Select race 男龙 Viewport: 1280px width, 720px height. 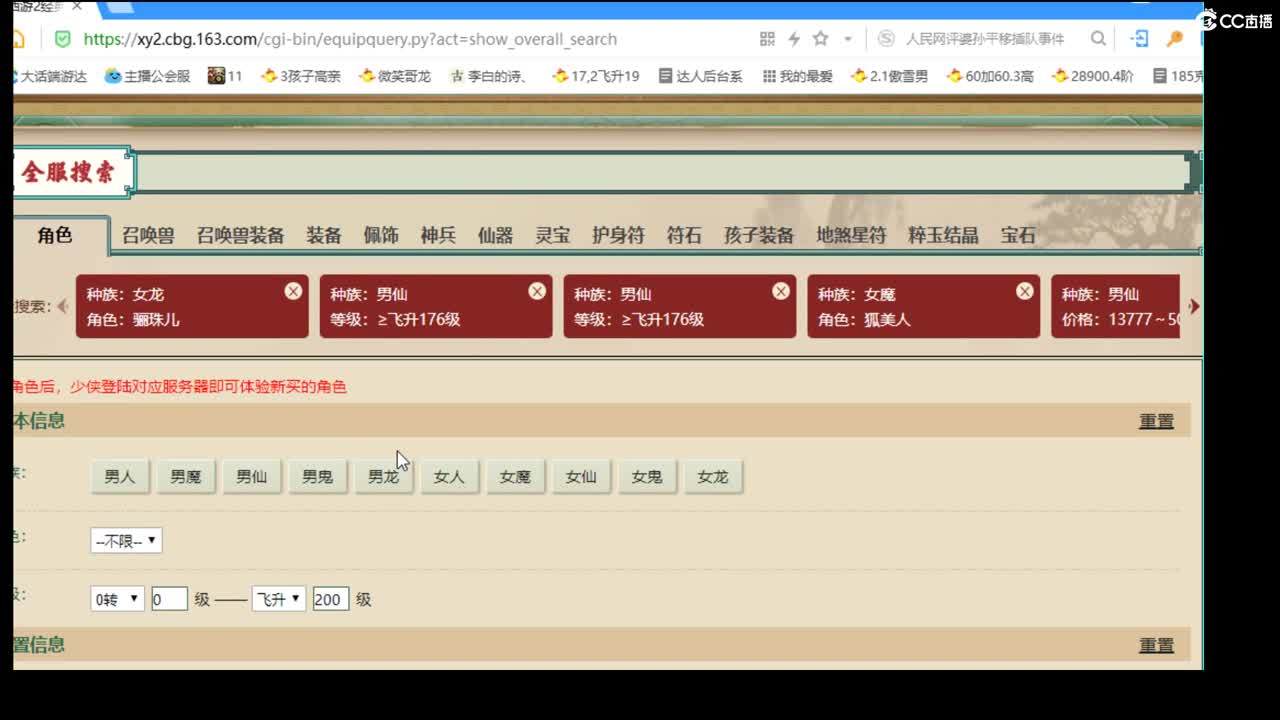click(x=384, y=477)
